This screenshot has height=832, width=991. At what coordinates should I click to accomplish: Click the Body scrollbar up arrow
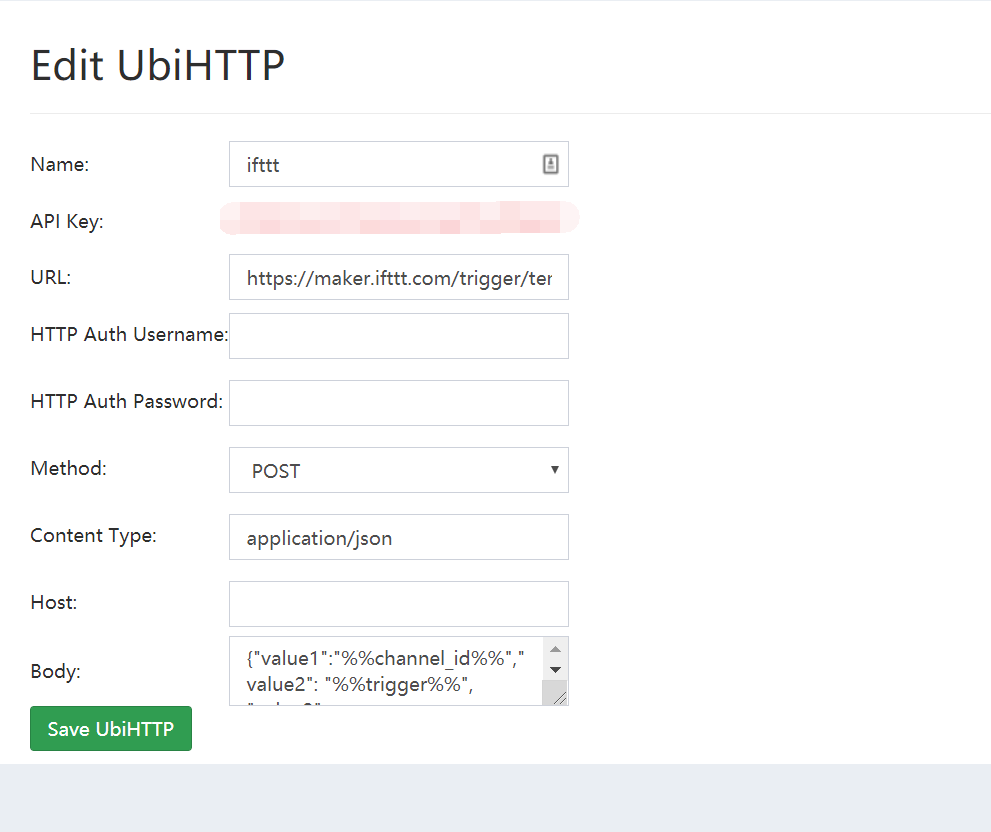tap(555, 649)
